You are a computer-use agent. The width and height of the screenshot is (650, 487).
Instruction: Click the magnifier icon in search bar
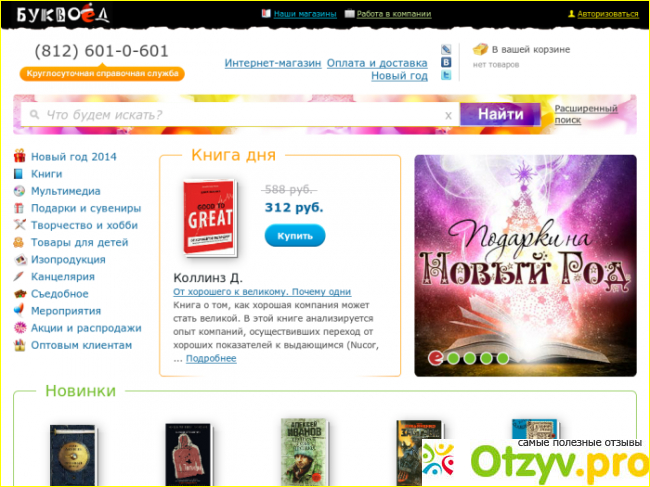pyautogui.click(x=35, y=115)
